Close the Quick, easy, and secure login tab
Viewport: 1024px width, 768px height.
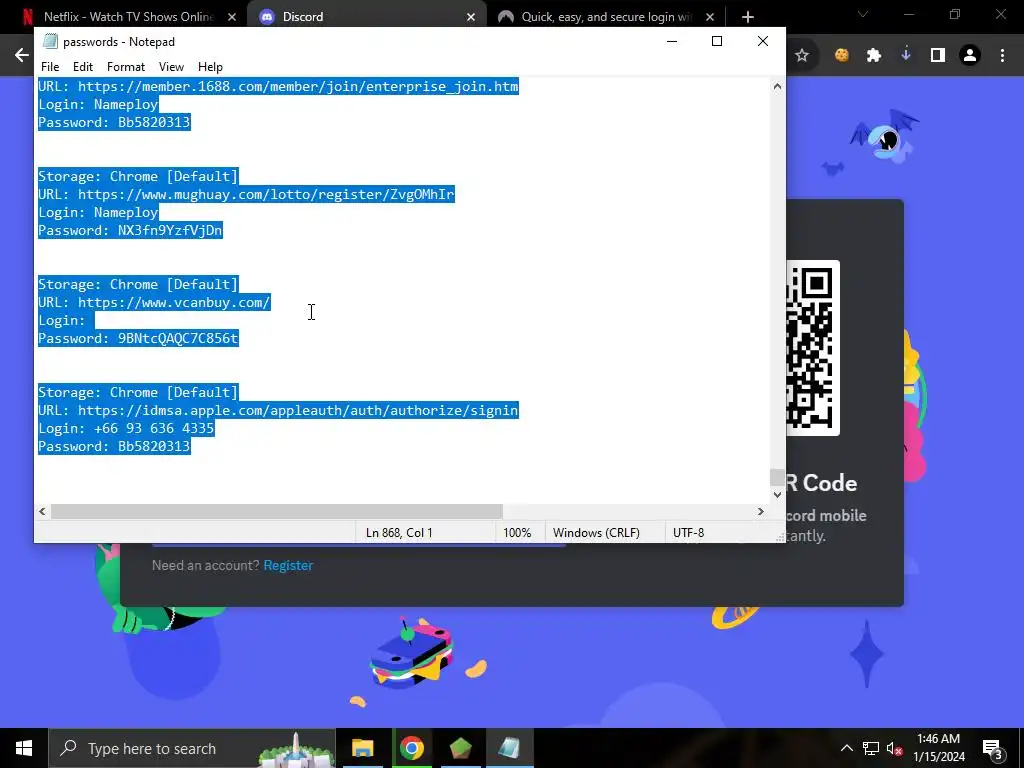710,17
